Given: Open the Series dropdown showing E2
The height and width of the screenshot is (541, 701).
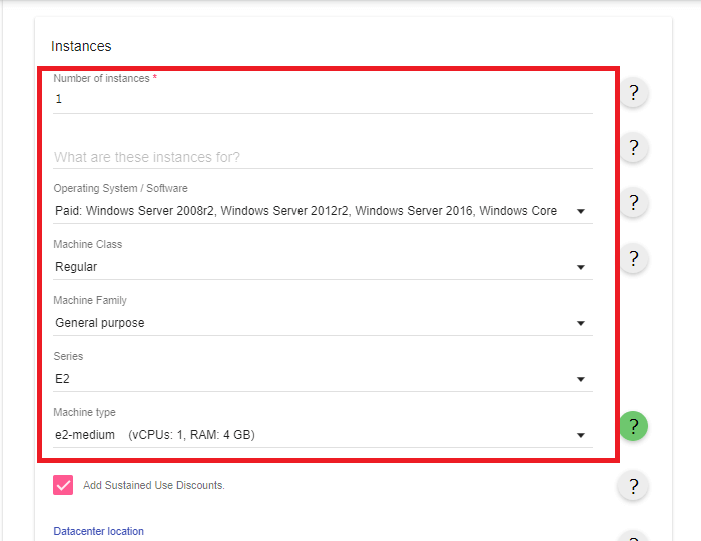Looking at the screenshot, I should pyautogui.click(x=323, y=379).
